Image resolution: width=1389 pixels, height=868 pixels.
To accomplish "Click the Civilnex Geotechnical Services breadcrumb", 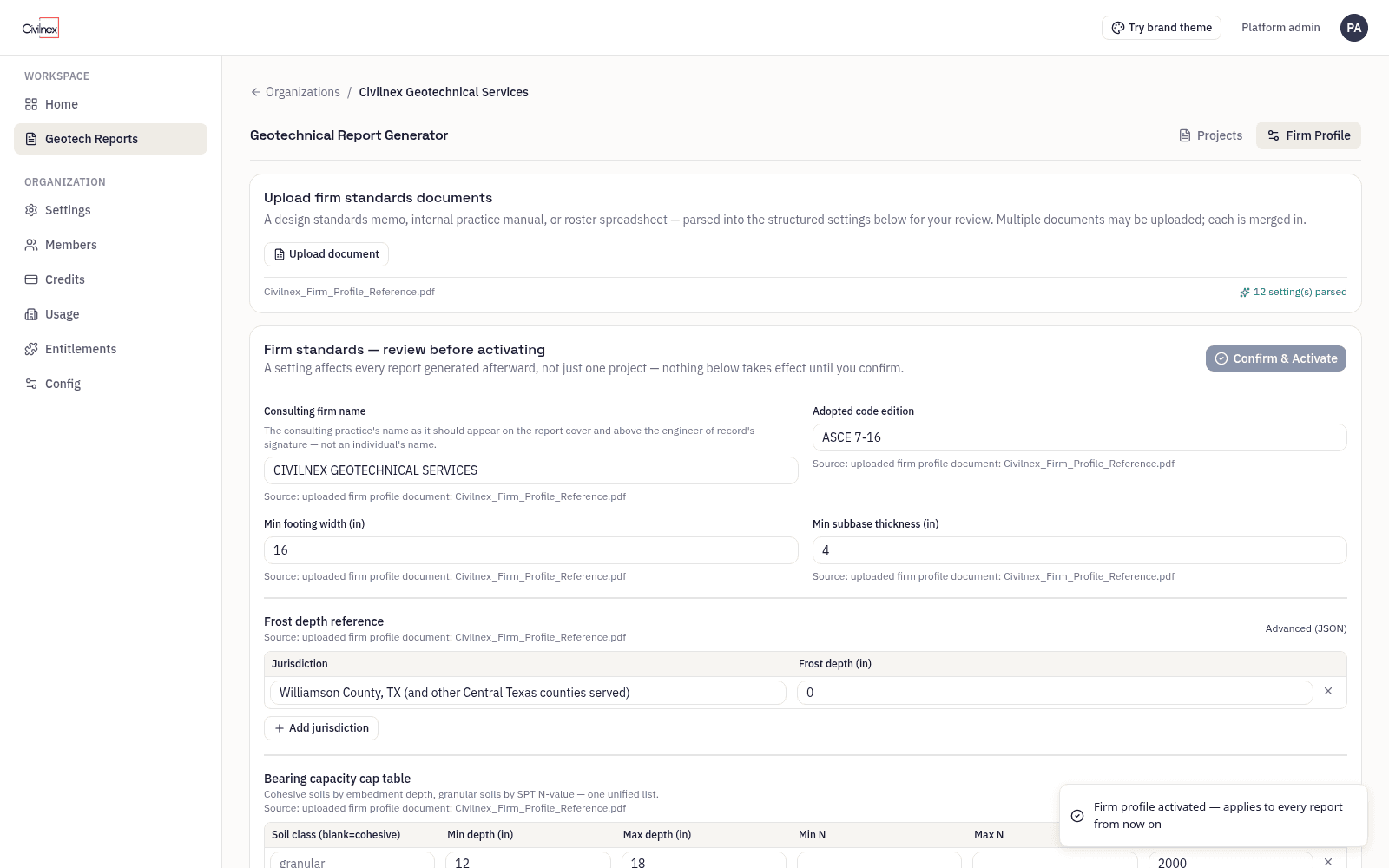I will point(444,92).
